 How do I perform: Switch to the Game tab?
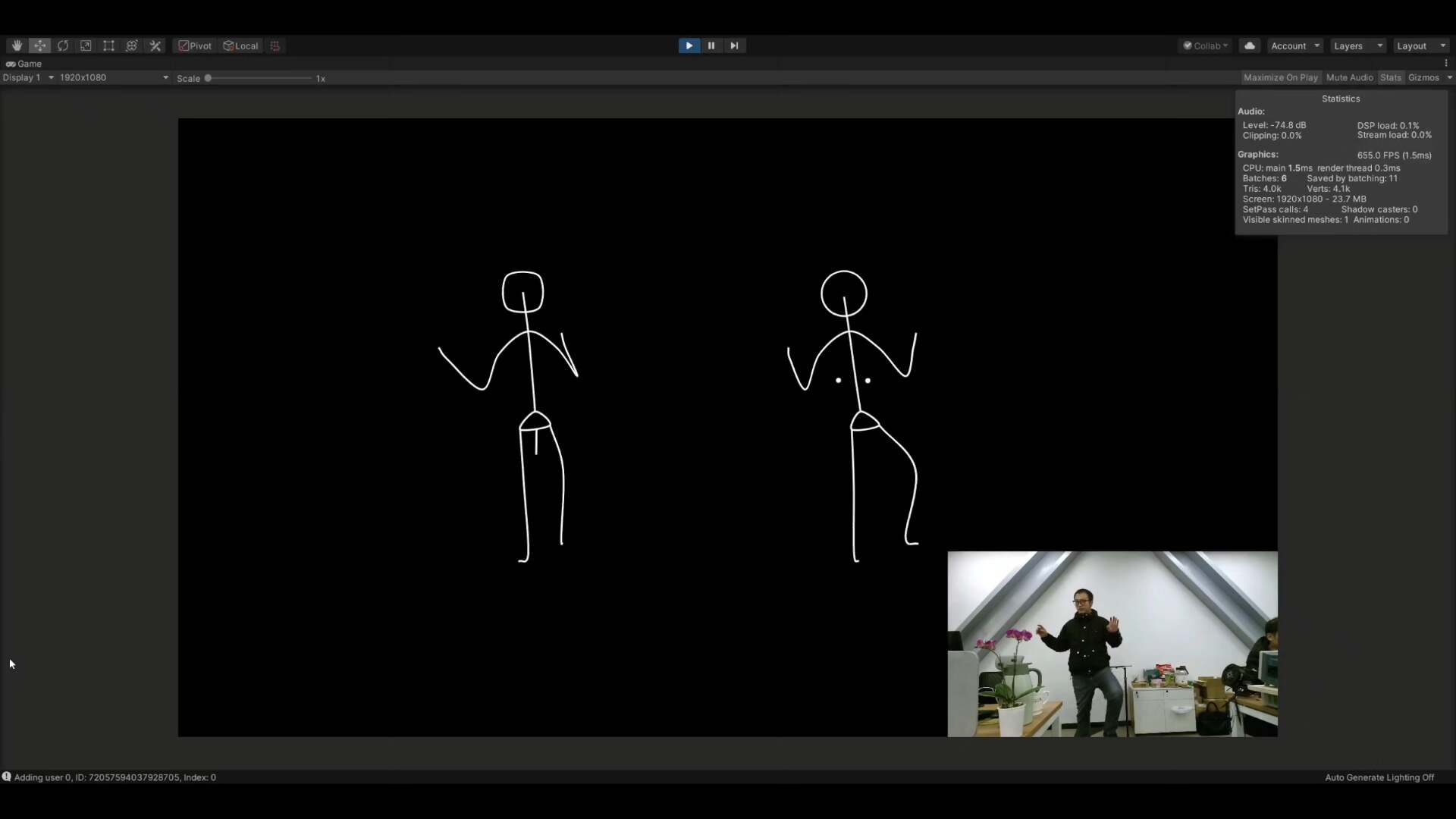24,64
